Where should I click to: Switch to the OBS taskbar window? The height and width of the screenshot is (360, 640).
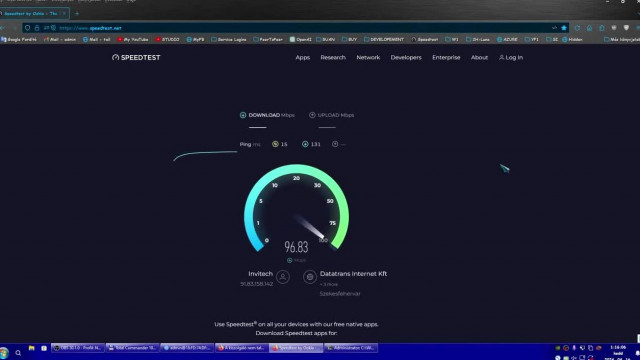coord(78,348)
